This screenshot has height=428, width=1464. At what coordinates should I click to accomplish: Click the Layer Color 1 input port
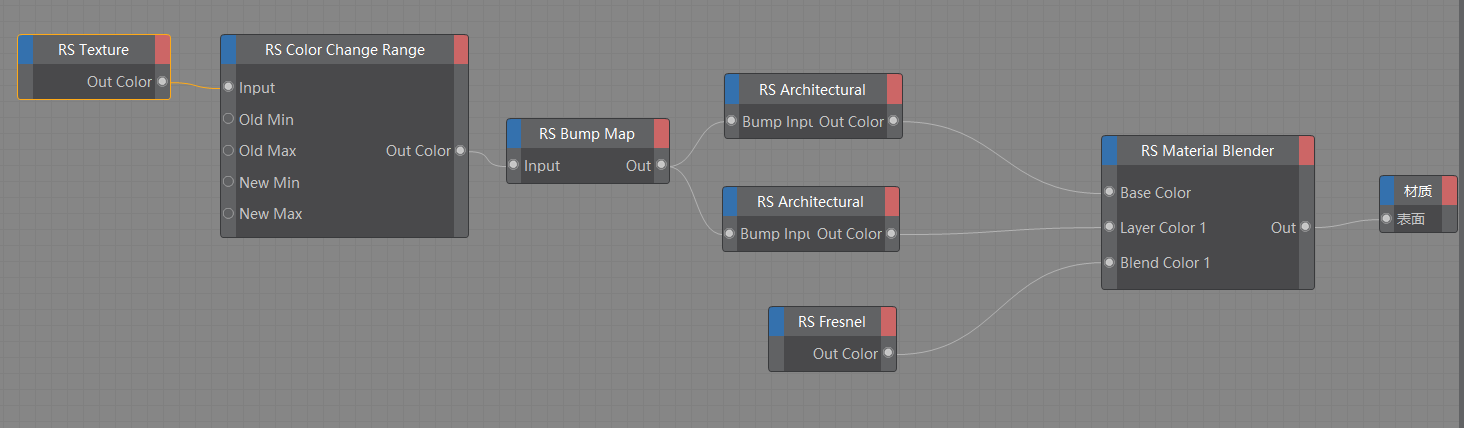(1109, 228)
